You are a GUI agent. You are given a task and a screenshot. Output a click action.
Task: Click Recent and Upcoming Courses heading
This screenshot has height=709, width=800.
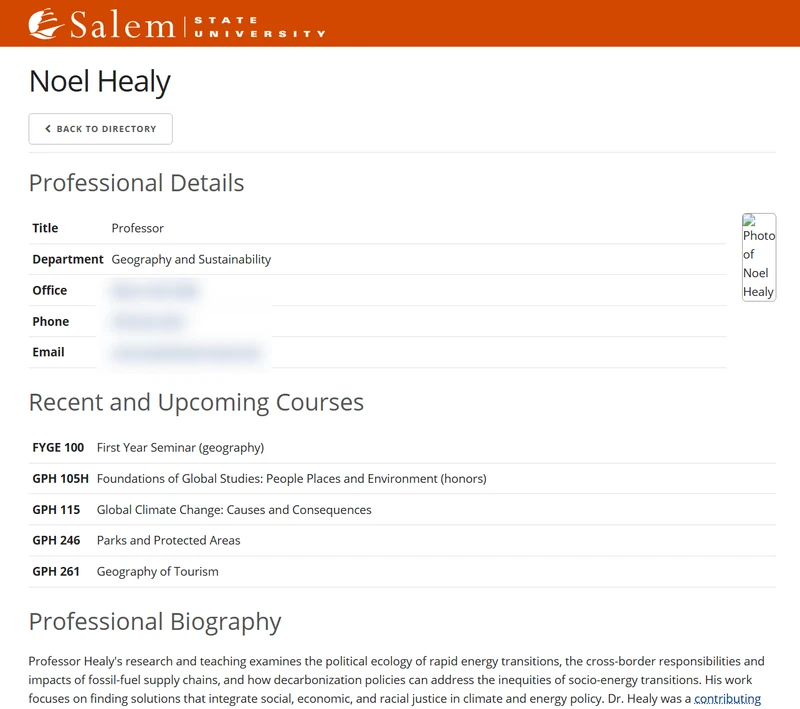click(x=196, y=402)
